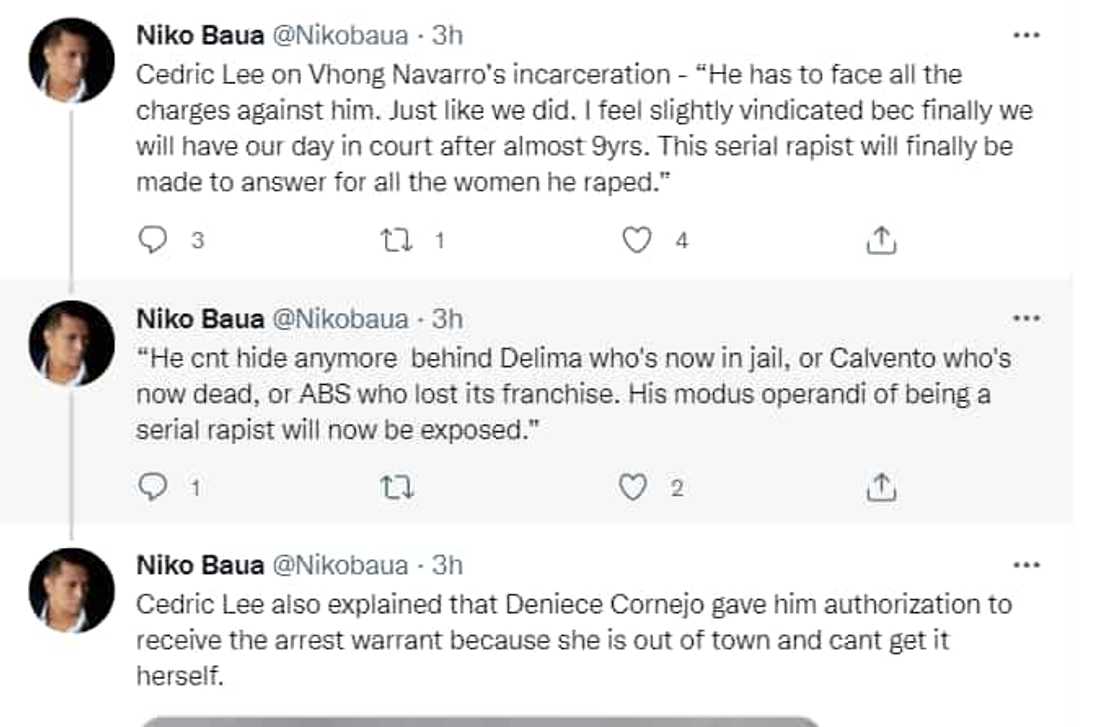This screenshot has height=727, width=1120.
Task: Share the second tweet about ABS franchise
Action: [879, 487]
